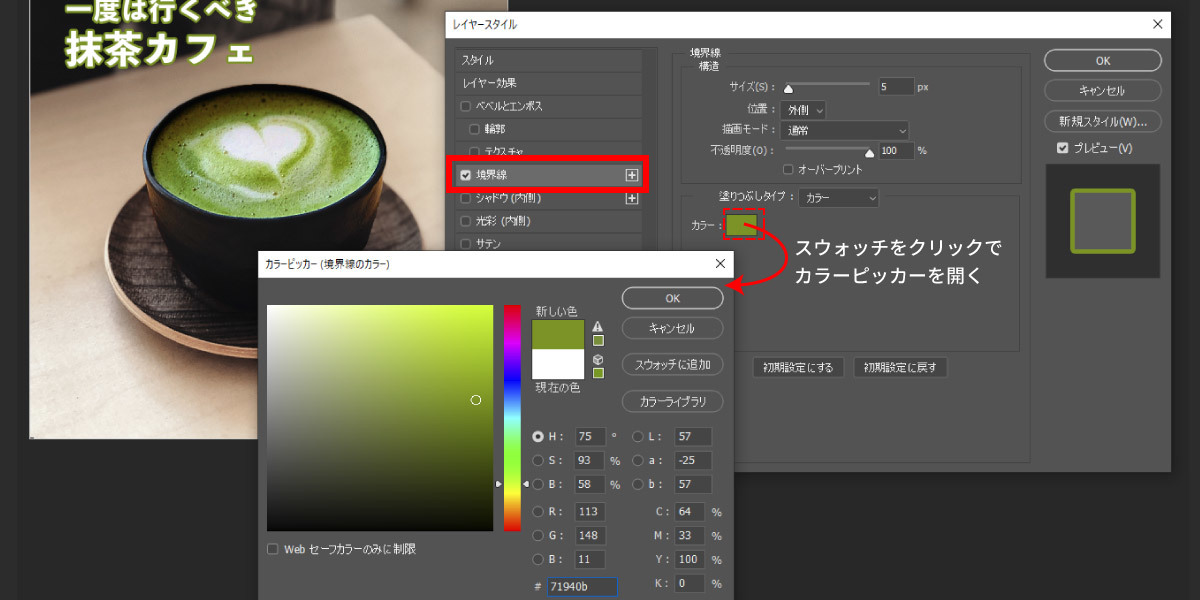Click the 現在の色 white swatch
Viewport: 1200px width, 600px height.
[558, 364]
